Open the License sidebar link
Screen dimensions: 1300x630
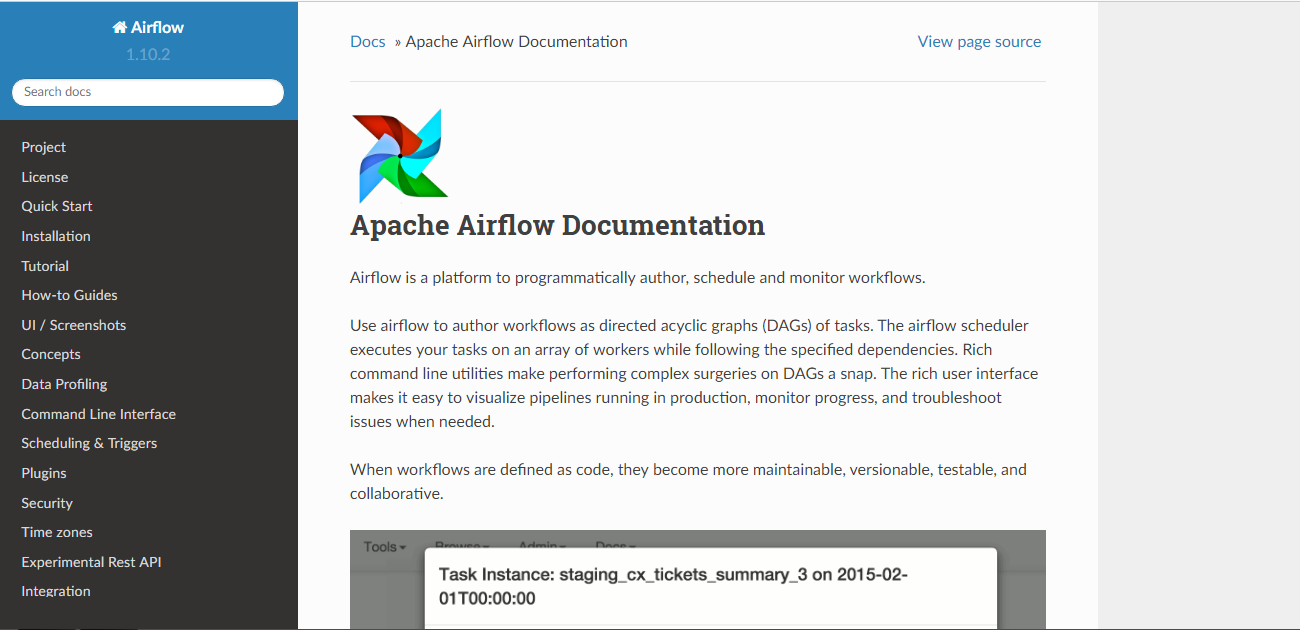coord(45,177)
